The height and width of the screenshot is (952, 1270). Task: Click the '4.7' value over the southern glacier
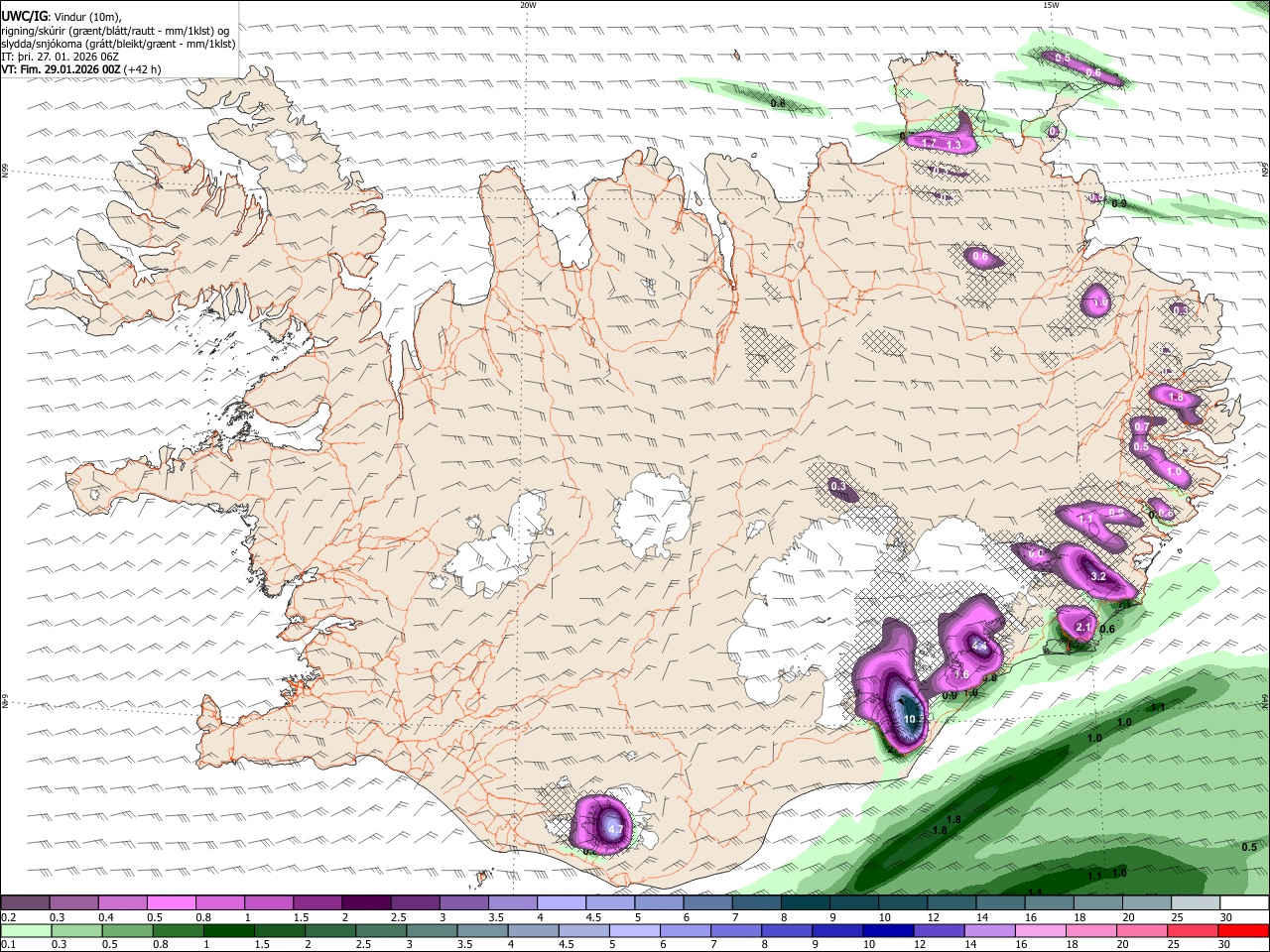(x=614, y=829)
